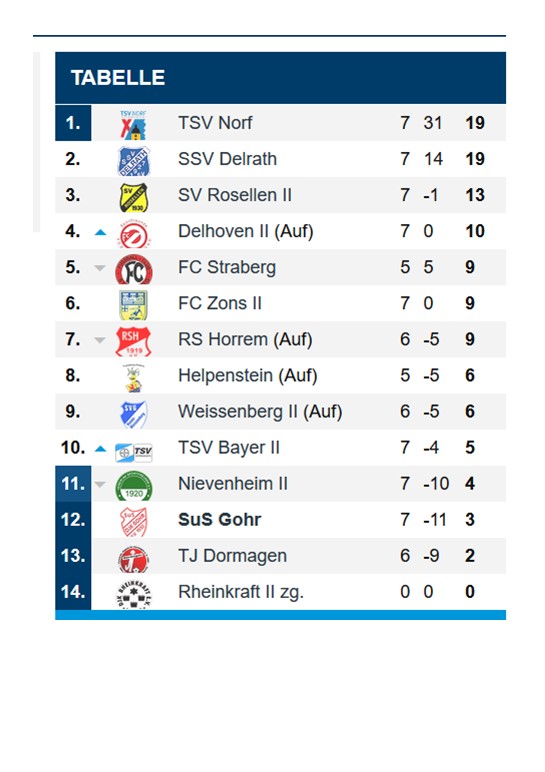Screen dimensions: 545x772
Task: Click the FC Zons II crest
Action: [x=133, y=305]
